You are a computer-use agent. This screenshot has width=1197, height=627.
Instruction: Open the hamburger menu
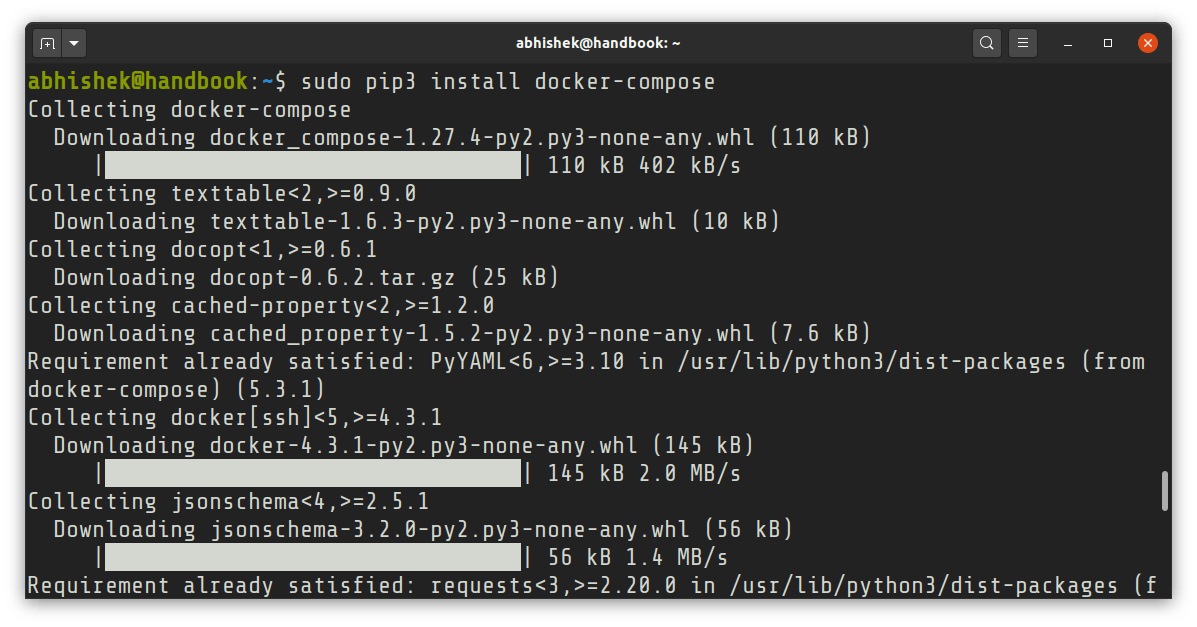pyautogui.click(x=1022, y=43)
